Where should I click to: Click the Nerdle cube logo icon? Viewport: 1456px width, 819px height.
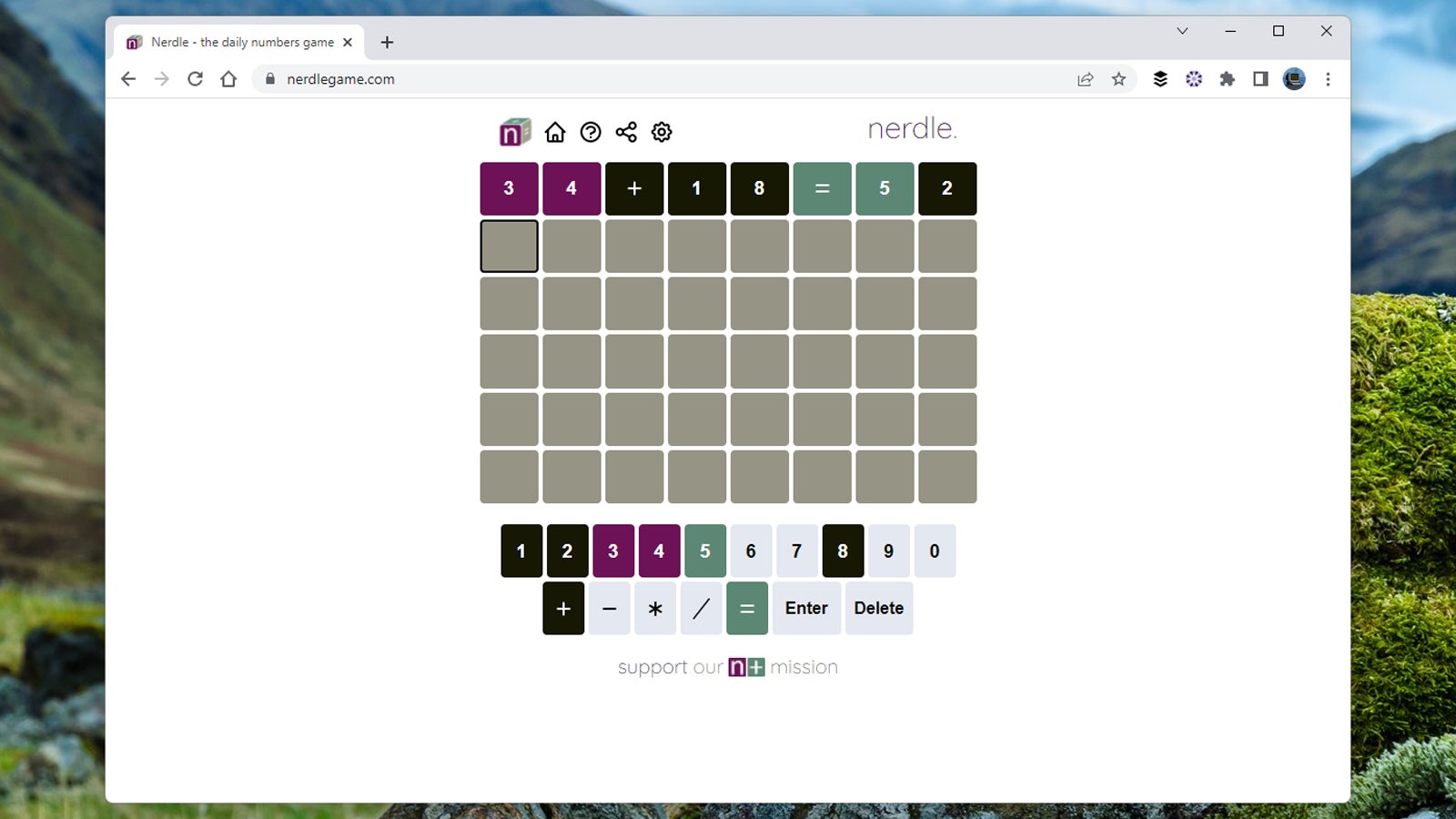[x=514, y=133]
